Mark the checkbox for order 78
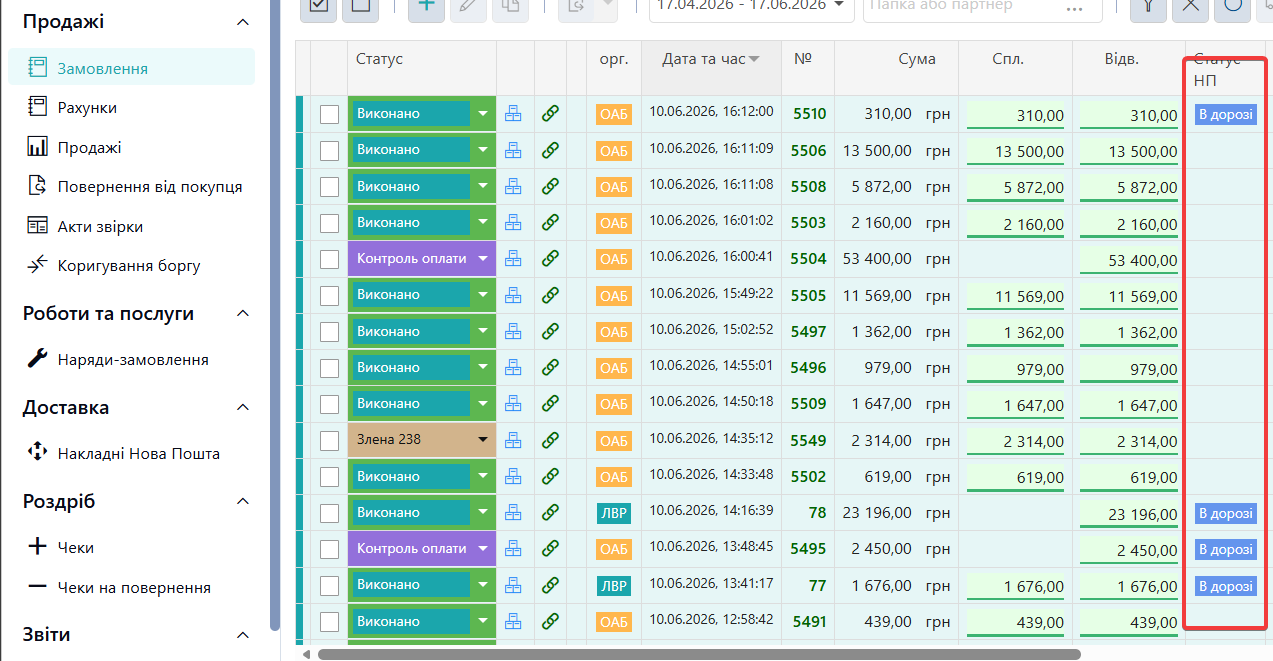1273x661 pixels. (329, 513)
